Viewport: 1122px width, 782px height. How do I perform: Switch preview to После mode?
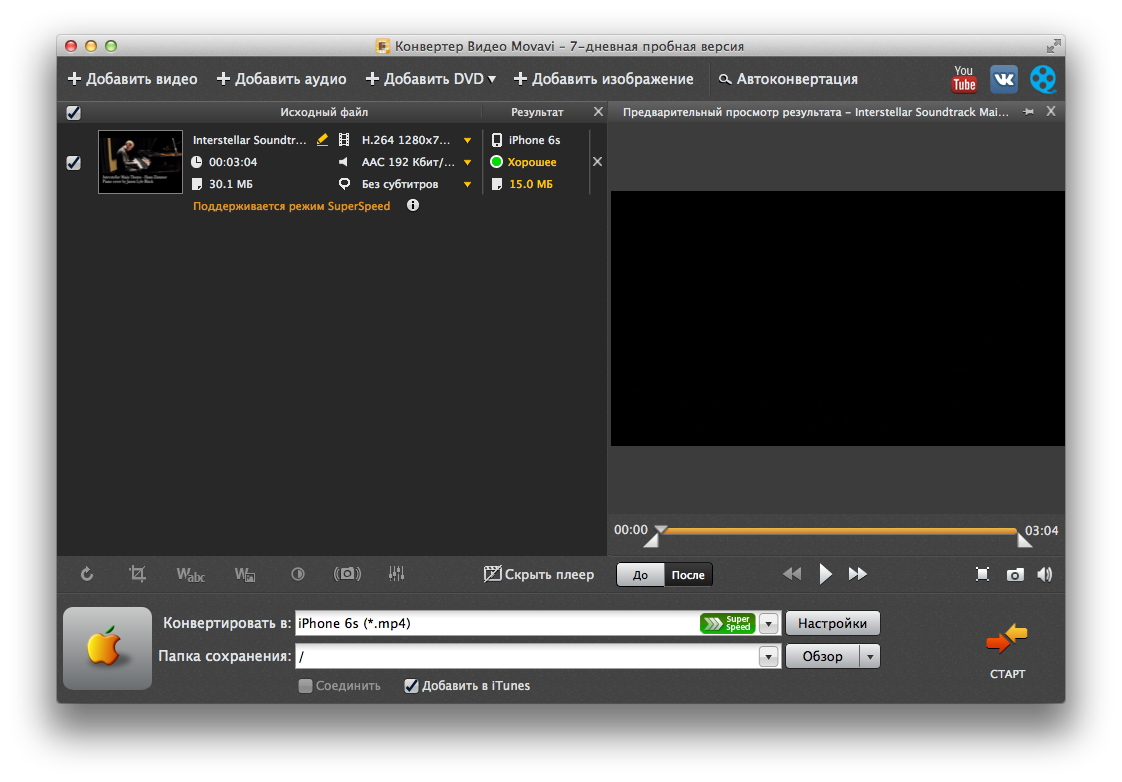[x=688, y=575]
